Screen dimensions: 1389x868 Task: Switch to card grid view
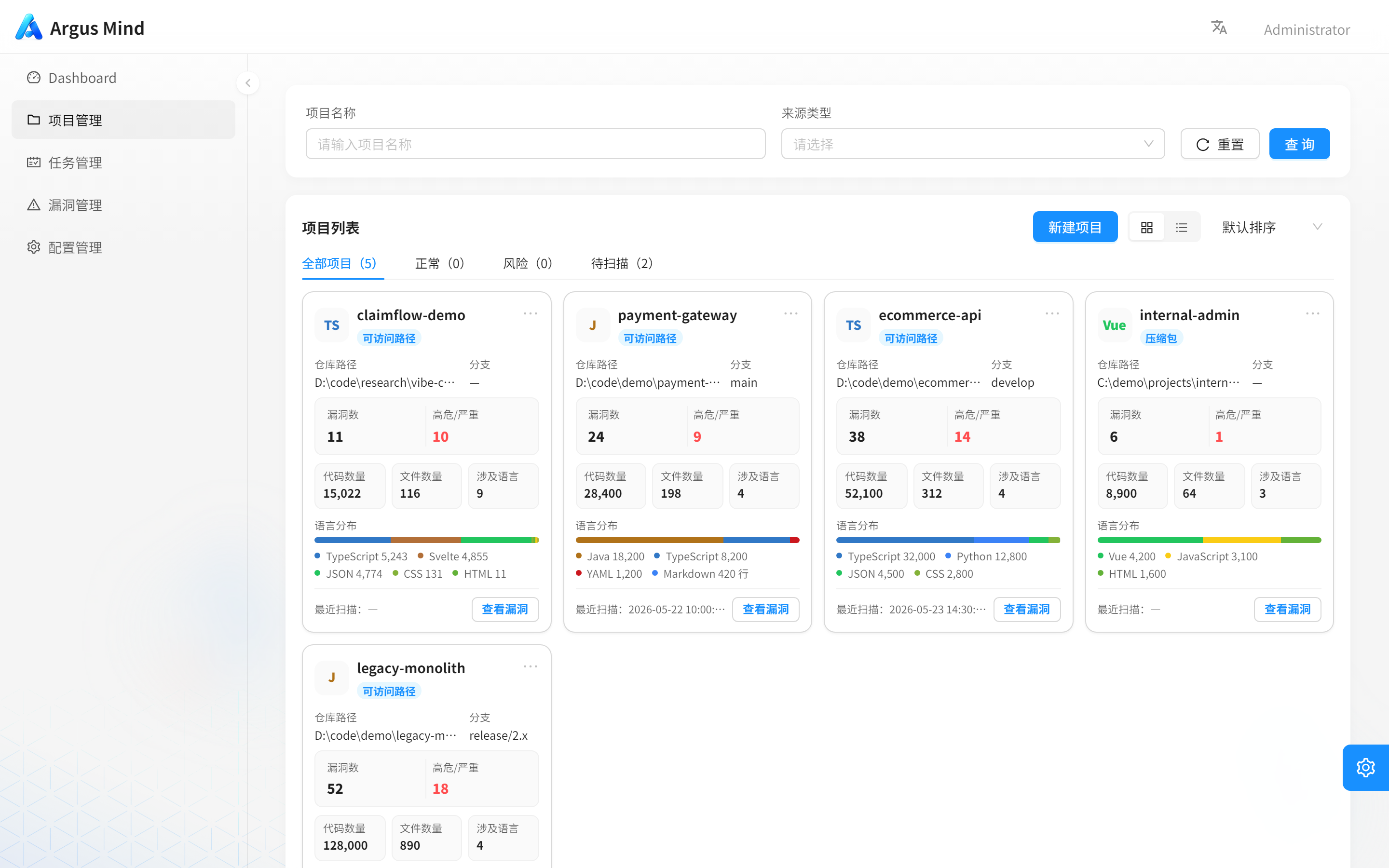[x=1147, y=227]
